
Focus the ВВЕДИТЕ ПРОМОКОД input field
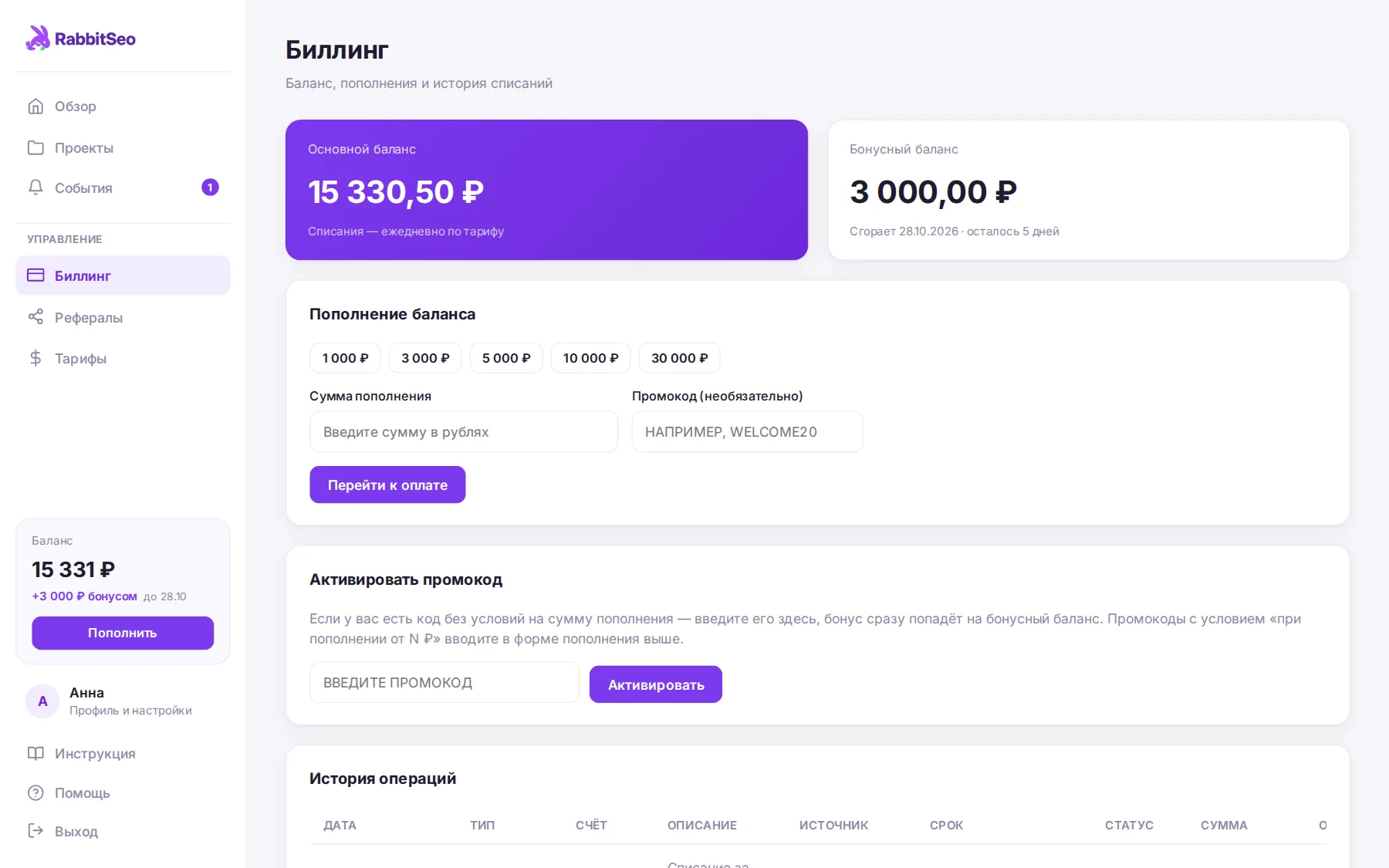click(x=444, y=682)
